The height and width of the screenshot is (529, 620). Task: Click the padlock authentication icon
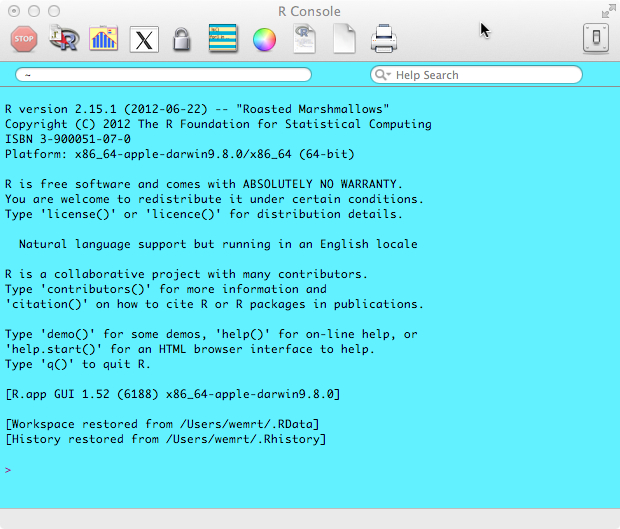point(181,39)
